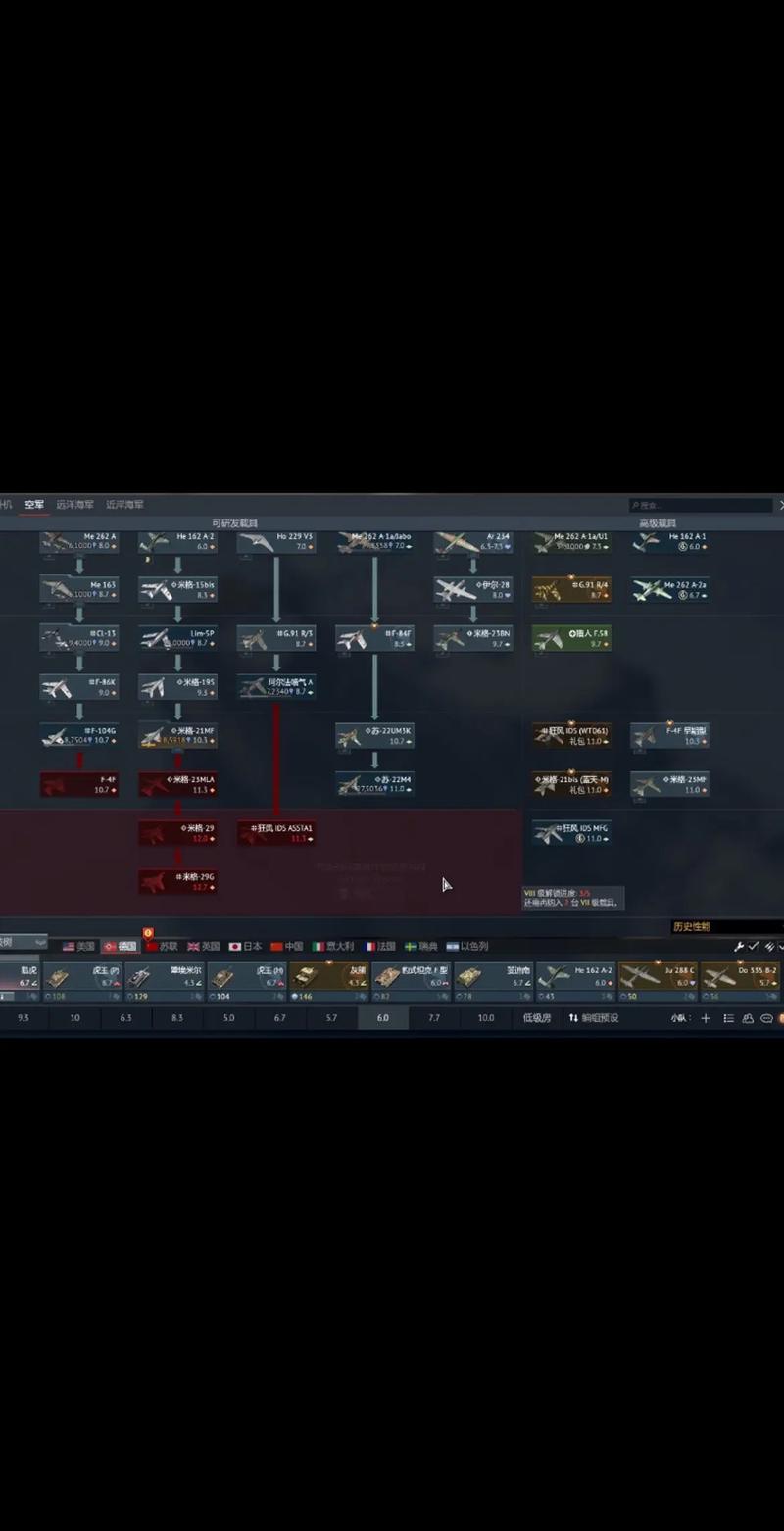Select Ju 288 C in crew slots
This screenshot has width=784, height=1531.
coord(658,976)
